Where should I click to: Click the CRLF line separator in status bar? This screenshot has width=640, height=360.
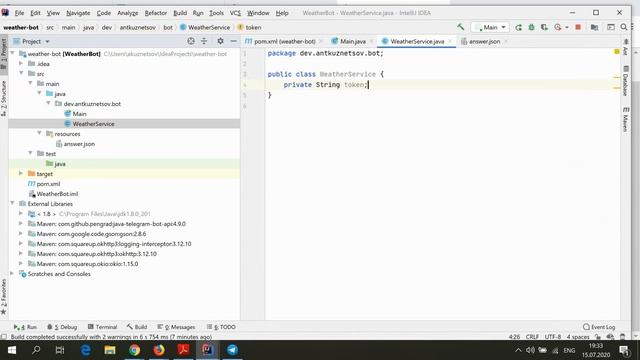pyautogui.click(x=532, y=337)
